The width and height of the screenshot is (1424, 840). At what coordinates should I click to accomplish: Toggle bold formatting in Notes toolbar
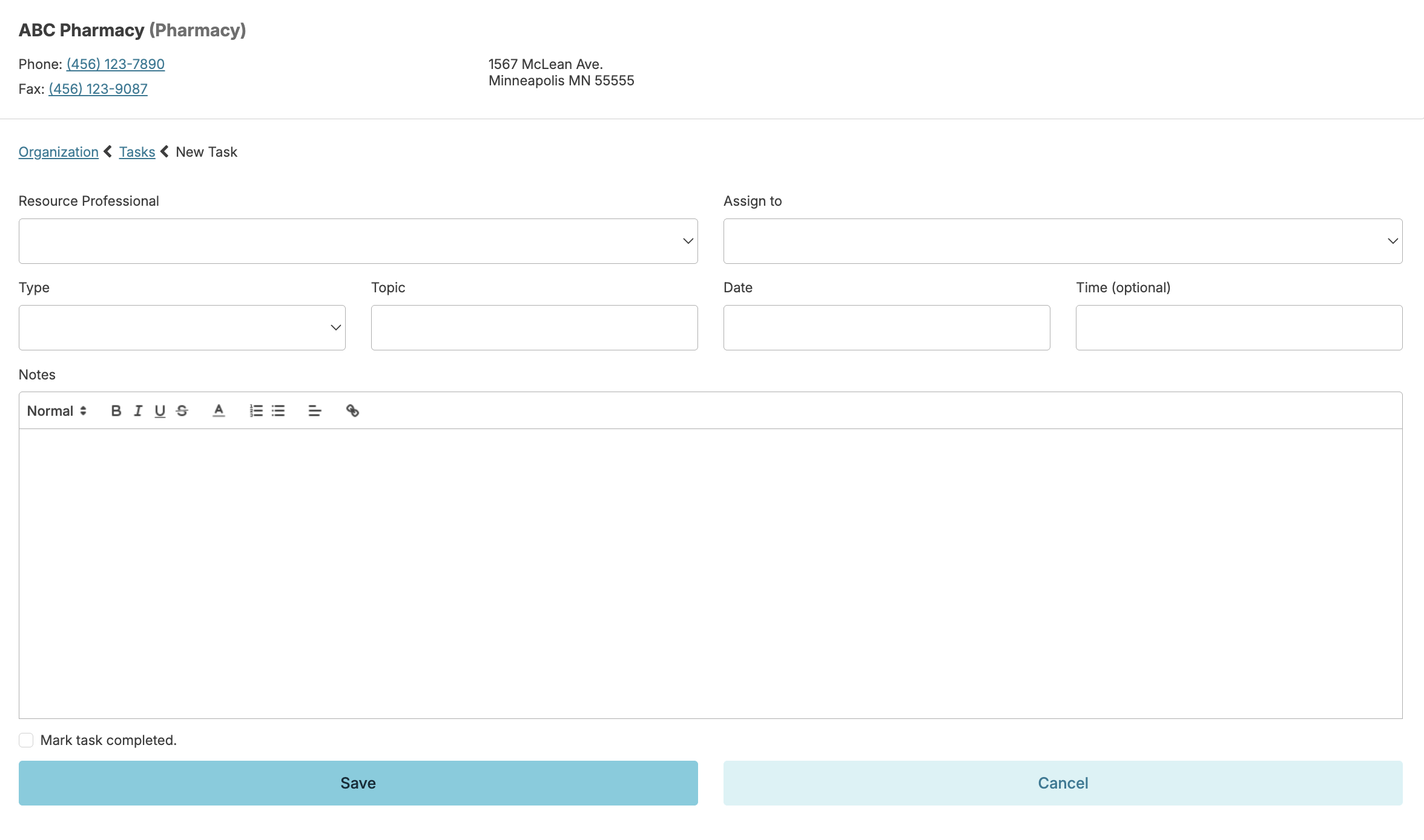116,411
